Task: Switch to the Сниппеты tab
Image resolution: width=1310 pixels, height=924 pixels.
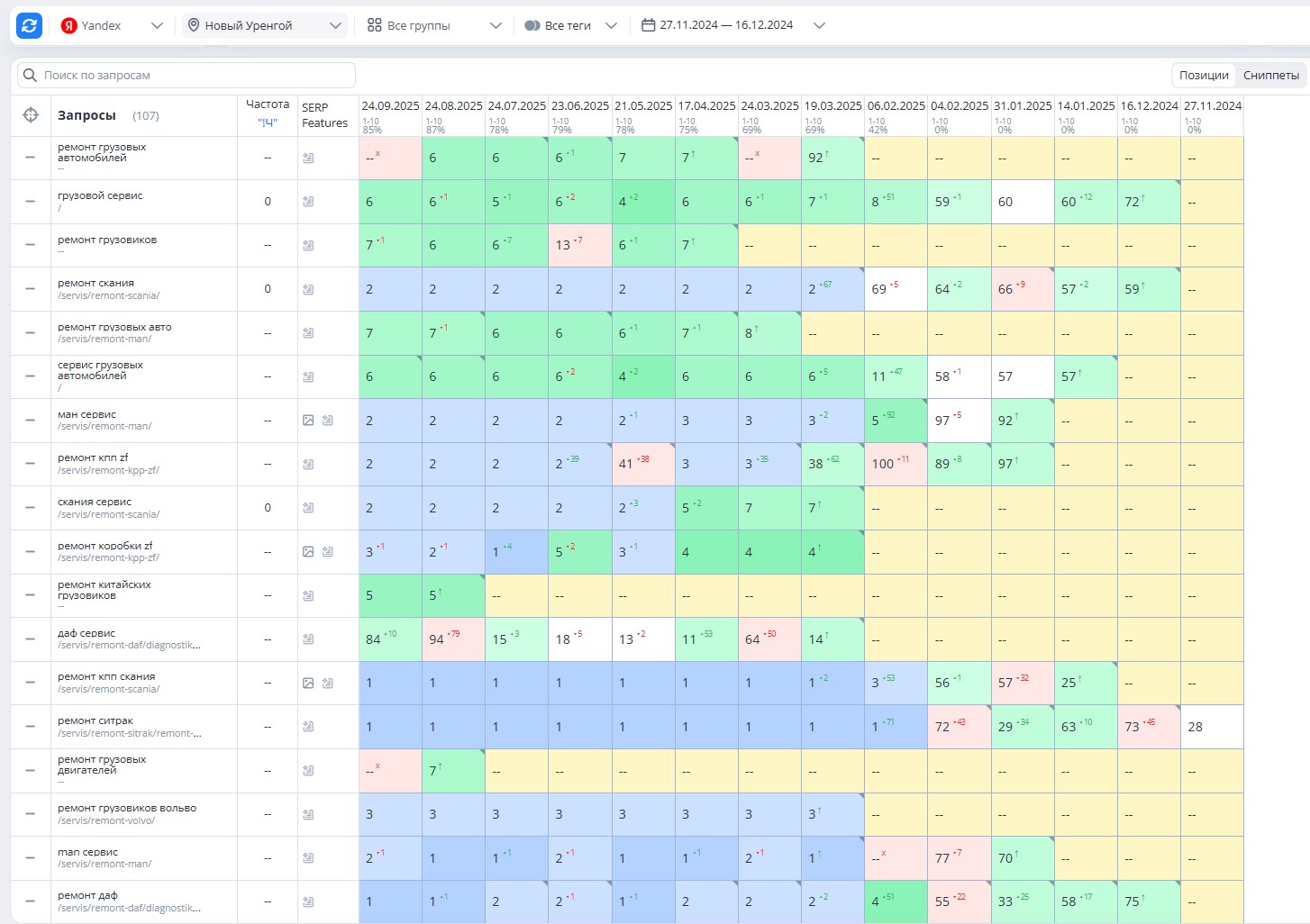Action: [x=1270, y=75]
